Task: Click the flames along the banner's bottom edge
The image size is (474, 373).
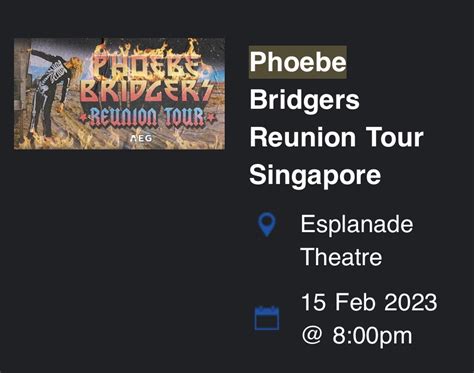Action: click(119, 141)
